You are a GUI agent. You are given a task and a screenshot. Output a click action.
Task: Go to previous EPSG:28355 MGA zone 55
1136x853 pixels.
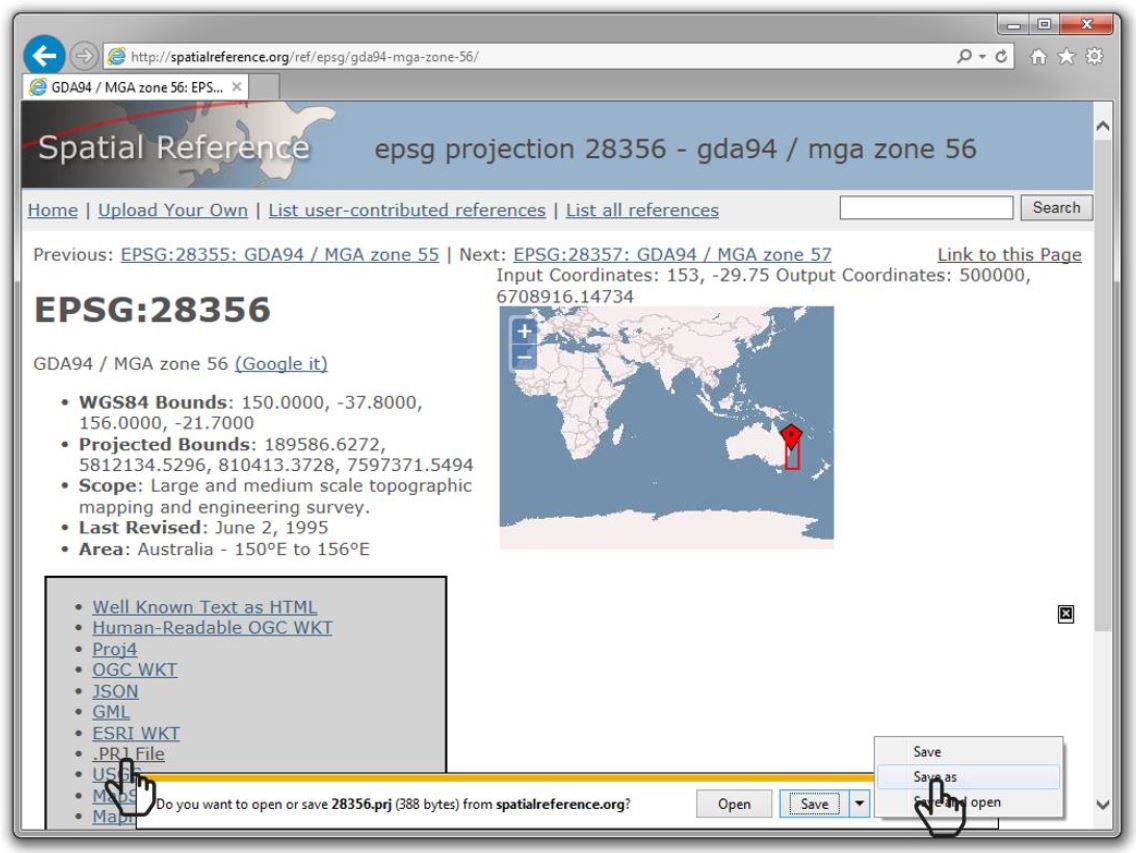point(280,254)
